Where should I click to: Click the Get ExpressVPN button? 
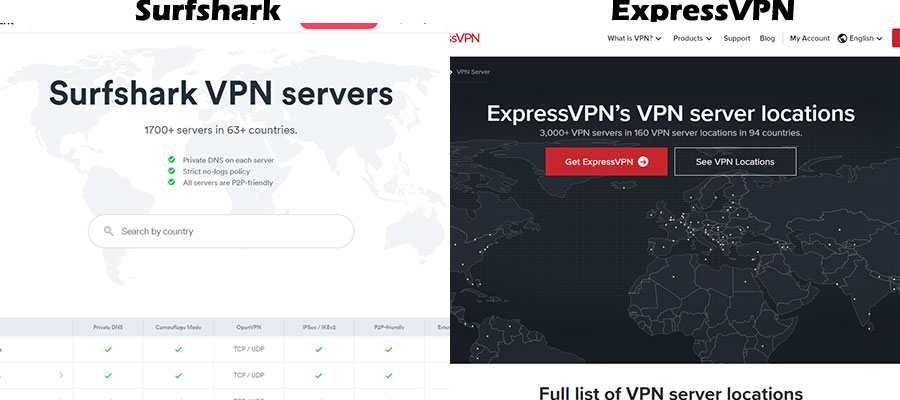(x=606, y=162)
